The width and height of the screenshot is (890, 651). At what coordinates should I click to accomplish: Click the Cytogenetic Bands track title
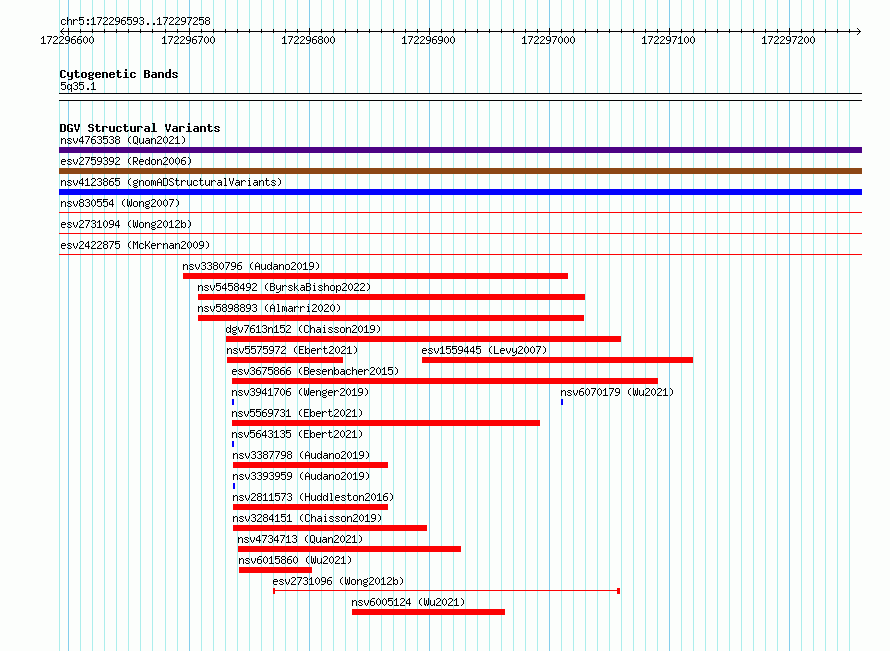[x=119, y=74]
